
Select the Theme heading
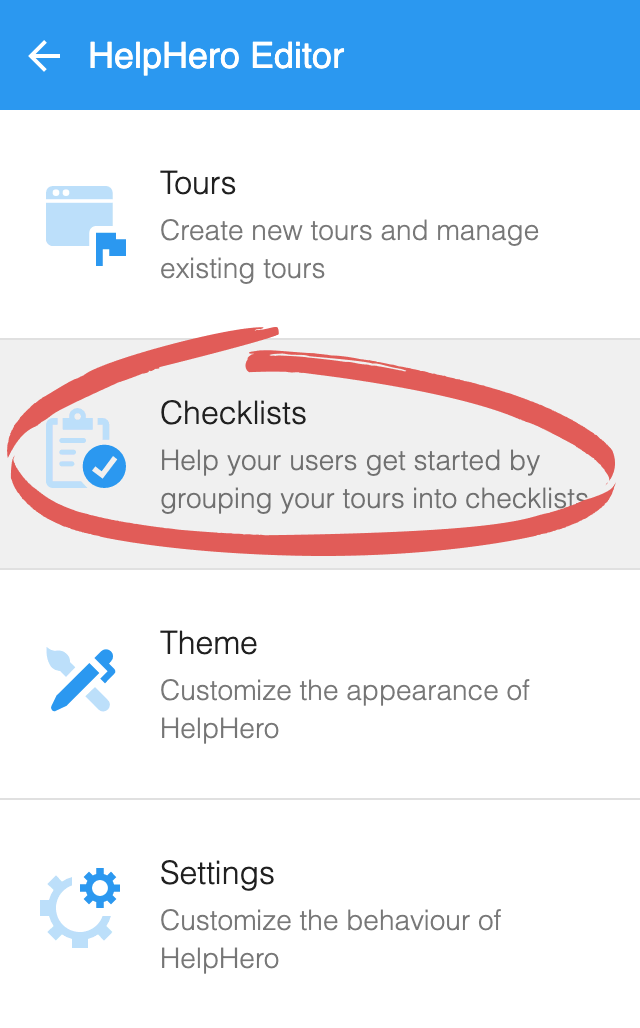(x=209, y=643)
